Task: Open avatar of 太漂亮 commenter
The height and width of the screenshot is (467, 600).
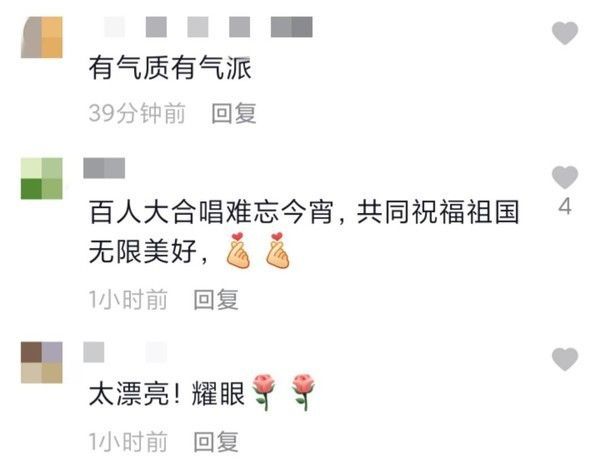Action: (x=42, y=362)
